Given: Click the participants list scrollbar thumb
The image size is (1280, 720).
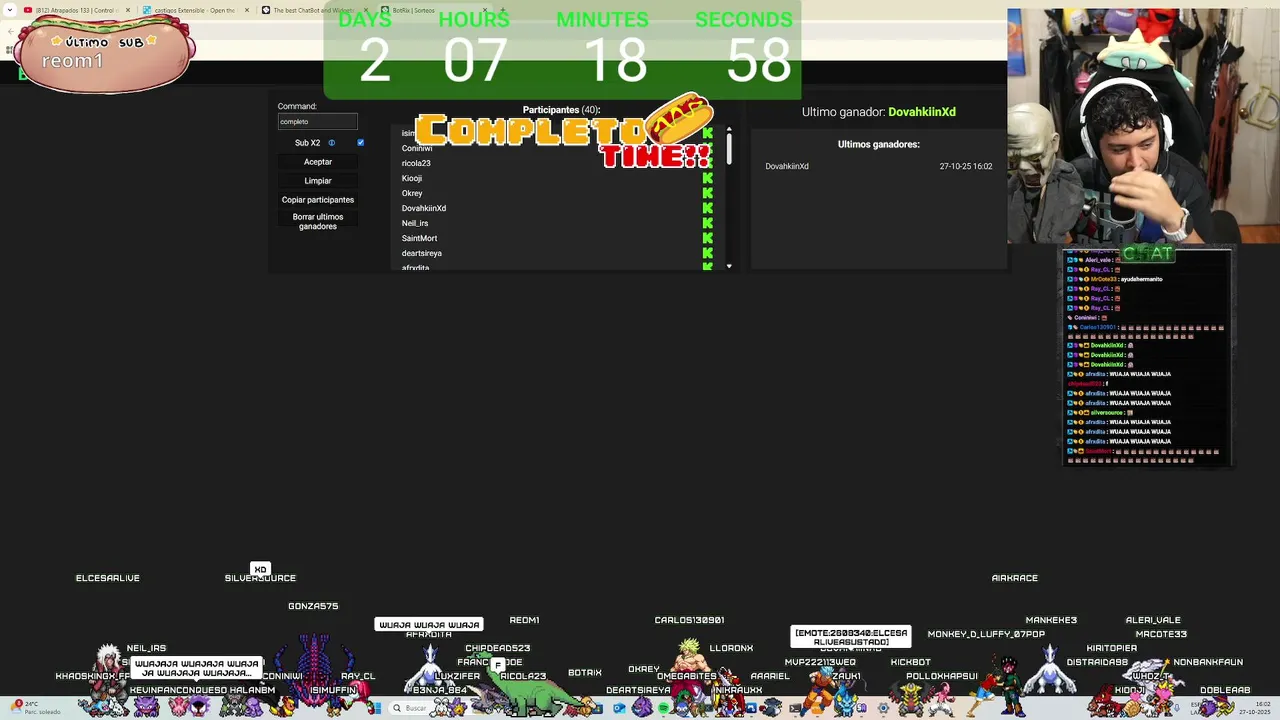Looking at the screenshot, I should click(729, 149).
